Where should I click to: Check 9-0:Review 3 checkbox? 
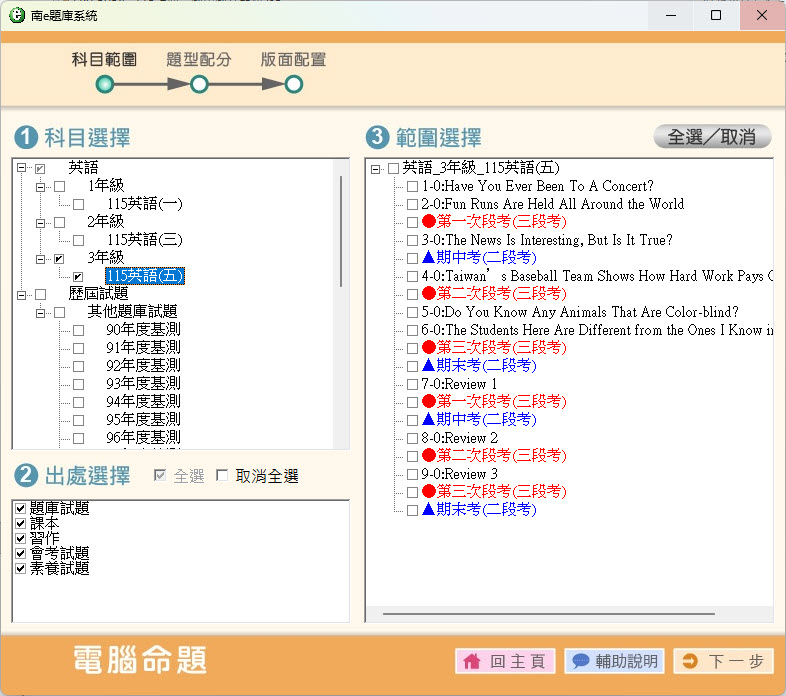click(x=413, y=474)
